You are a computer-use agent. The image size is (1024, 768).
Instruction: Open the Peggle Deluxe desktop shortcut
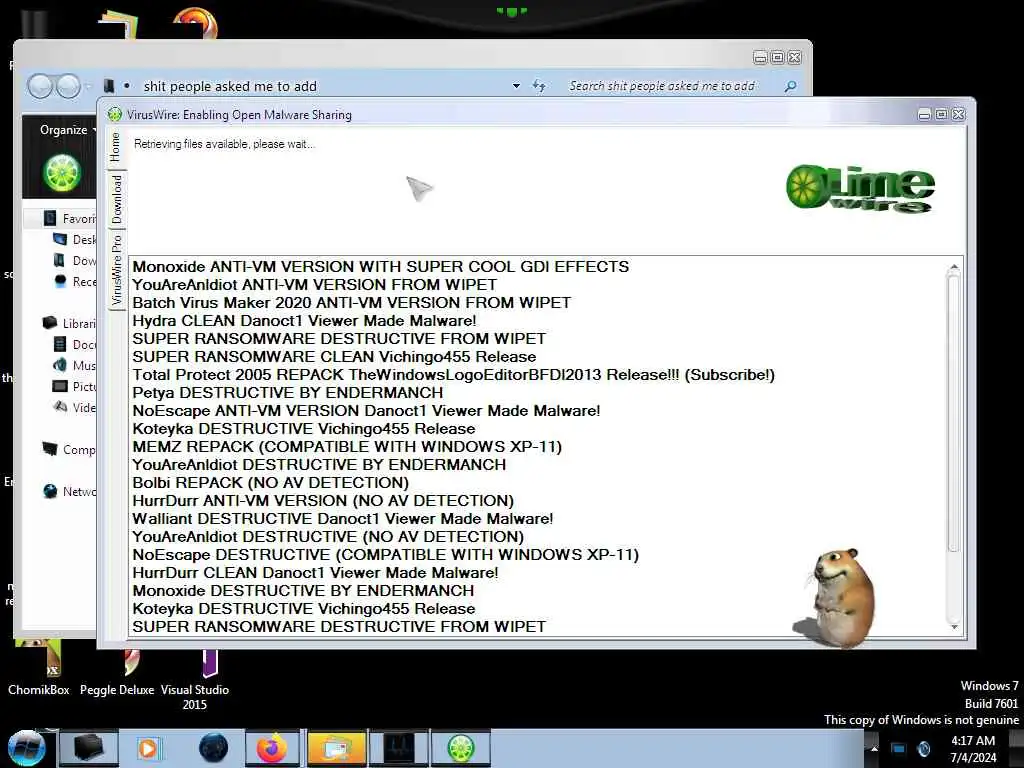point(117,673)
